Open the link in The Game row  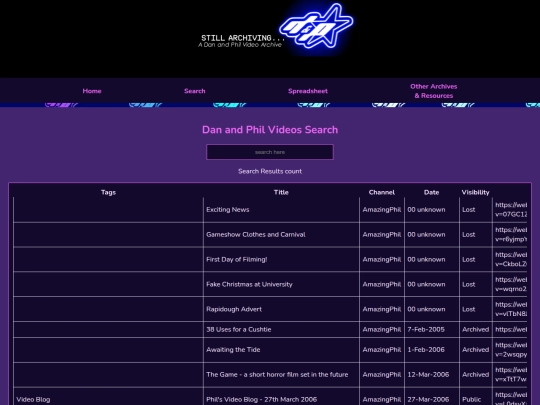point(511,374)
